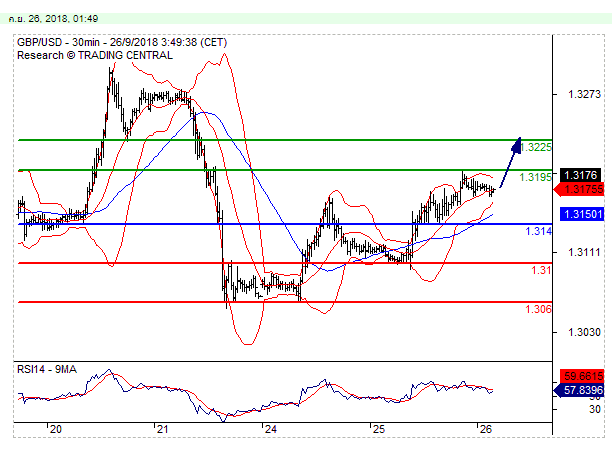
Task: Click the date axis label 20
Action: coord(56,429)
